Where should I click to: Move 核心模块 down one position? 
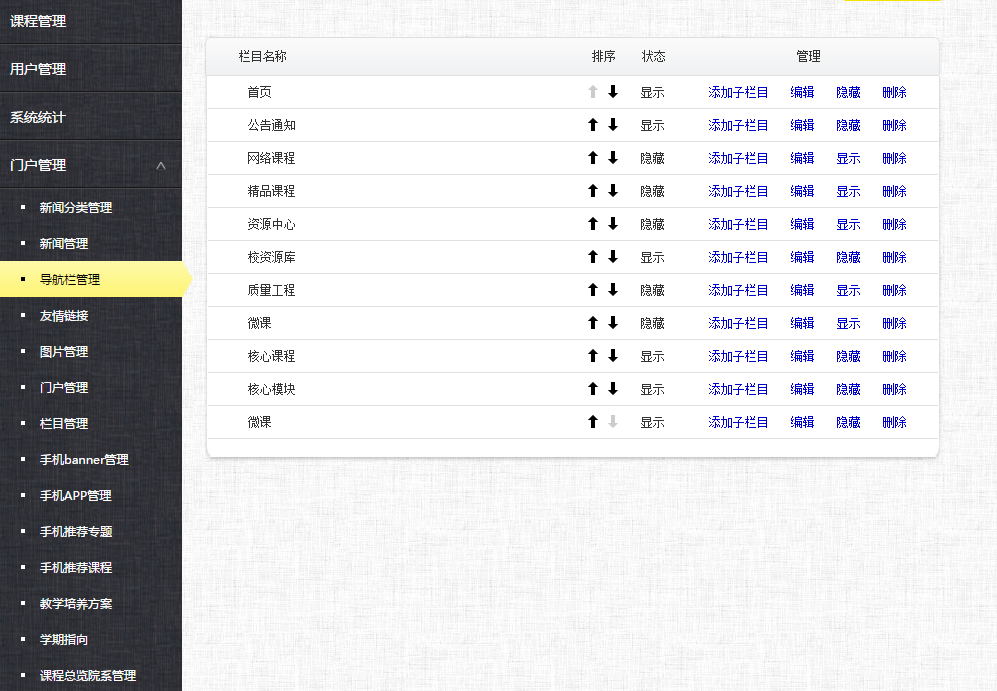click(x=611, y=389)
